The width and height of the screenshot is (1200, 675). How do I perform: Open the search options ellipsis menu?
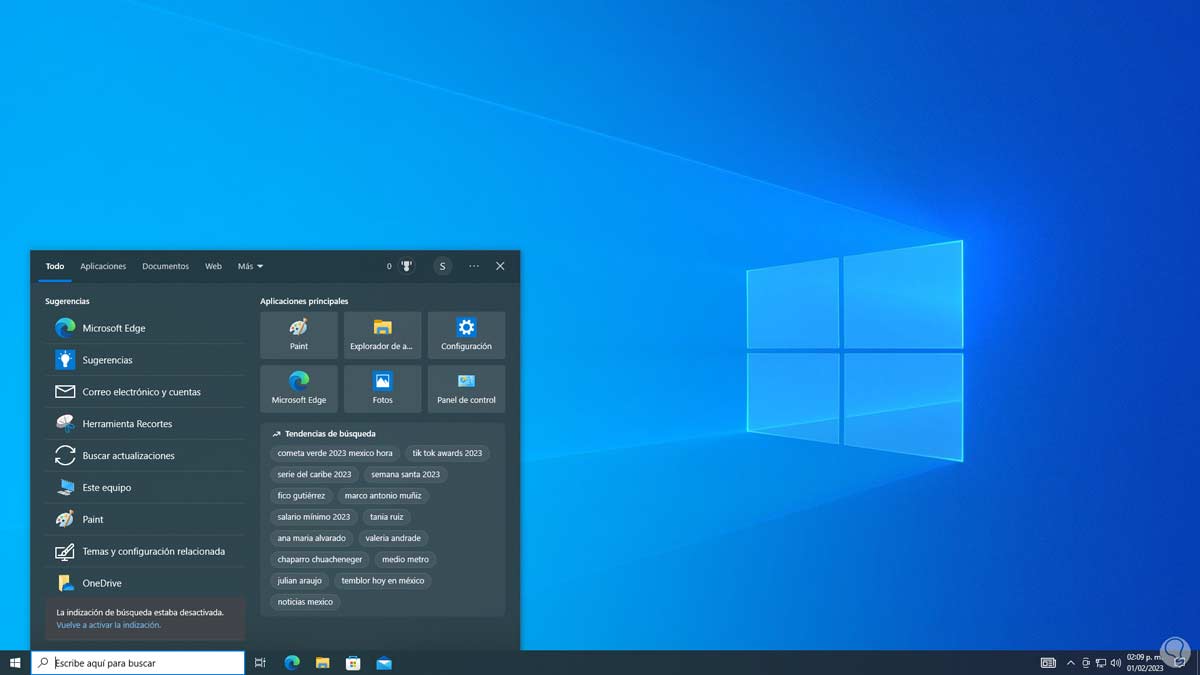(x=473, y=266)
